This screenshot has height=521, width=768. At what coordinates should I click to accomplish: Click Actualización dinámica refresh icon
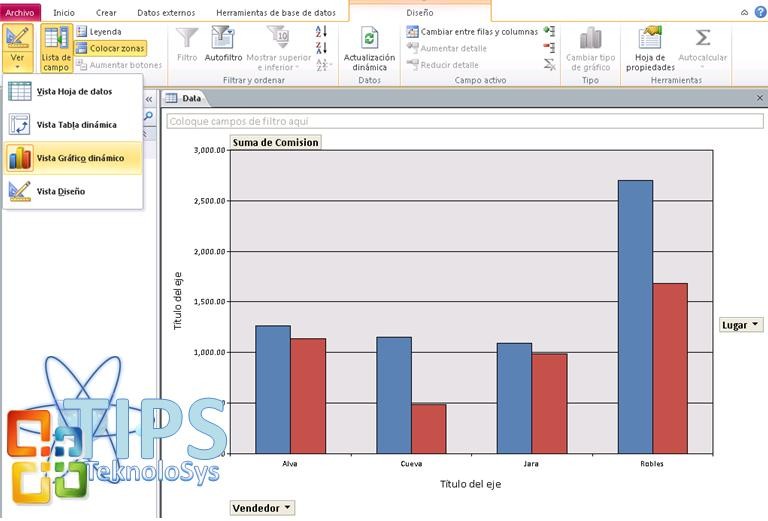(x=369, y=38)
